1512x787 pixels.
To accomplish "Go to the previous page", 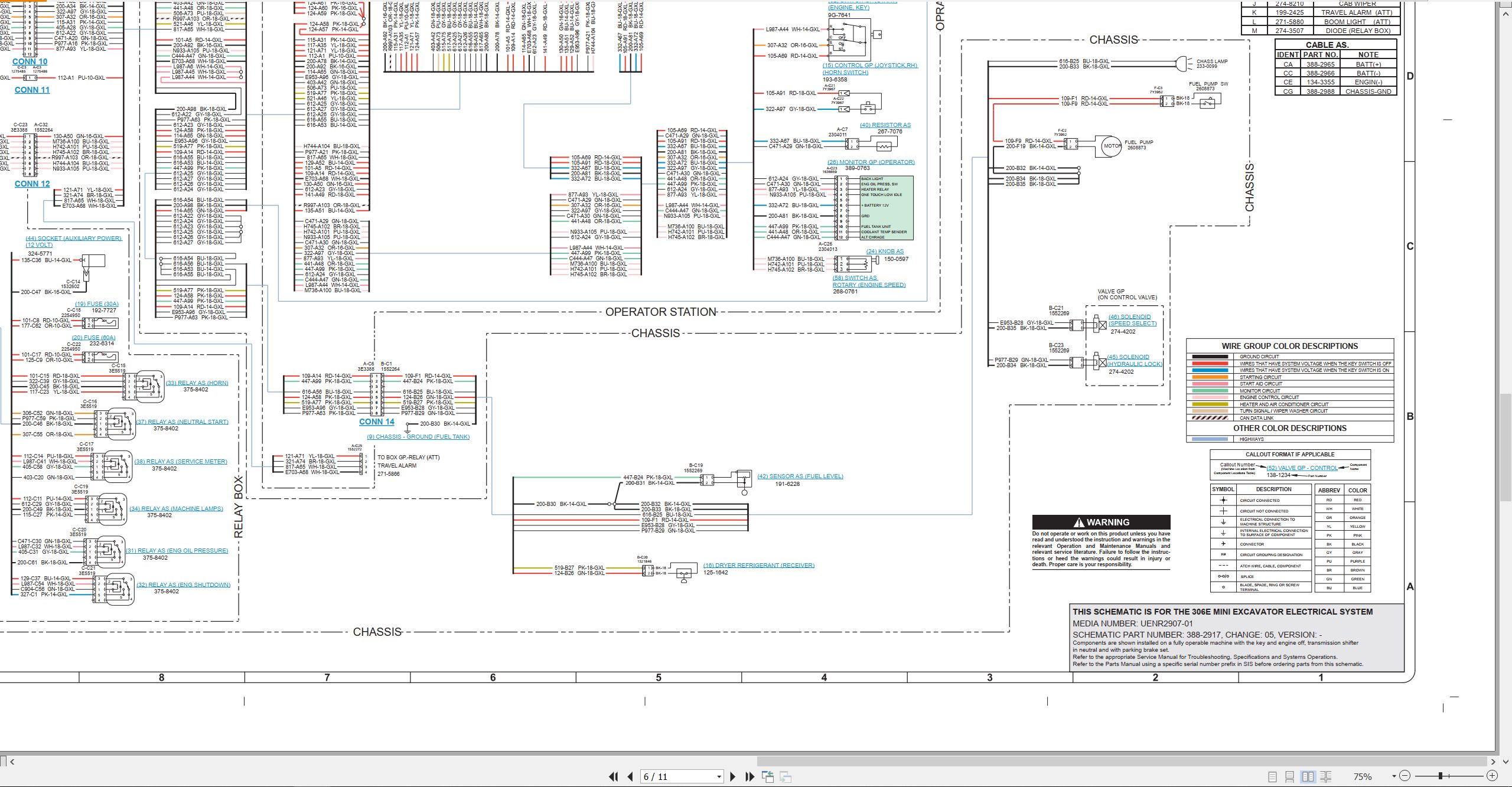I will [630, 777].
